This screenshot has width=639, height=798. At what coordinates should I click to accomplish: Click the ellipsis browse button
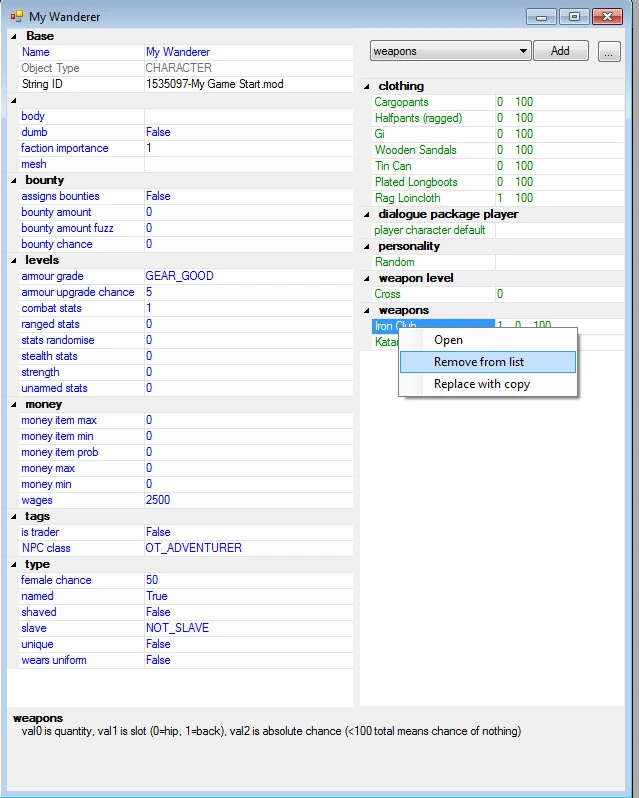point(609,51)
